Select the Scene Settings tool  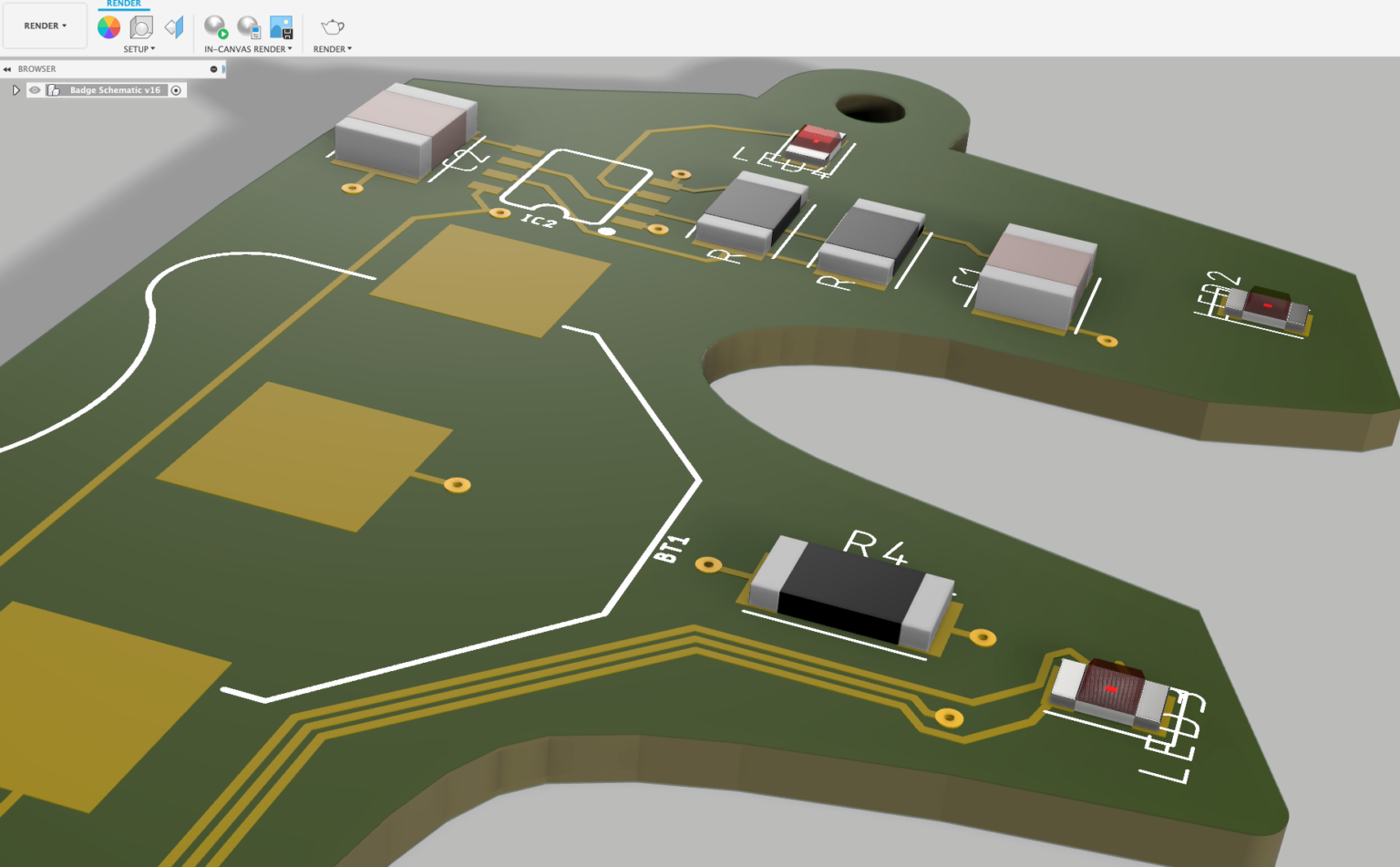(139, 26)
